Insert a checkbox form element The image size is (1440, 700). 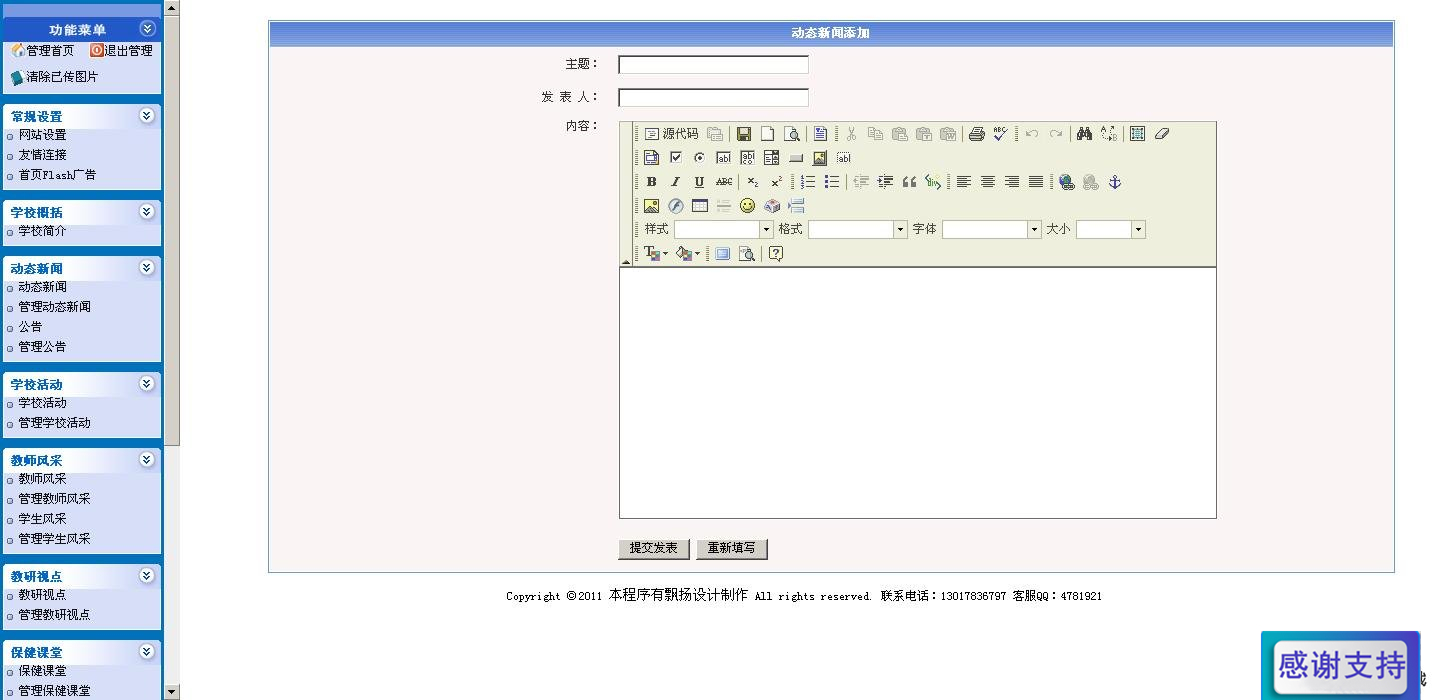click(675, 158)
